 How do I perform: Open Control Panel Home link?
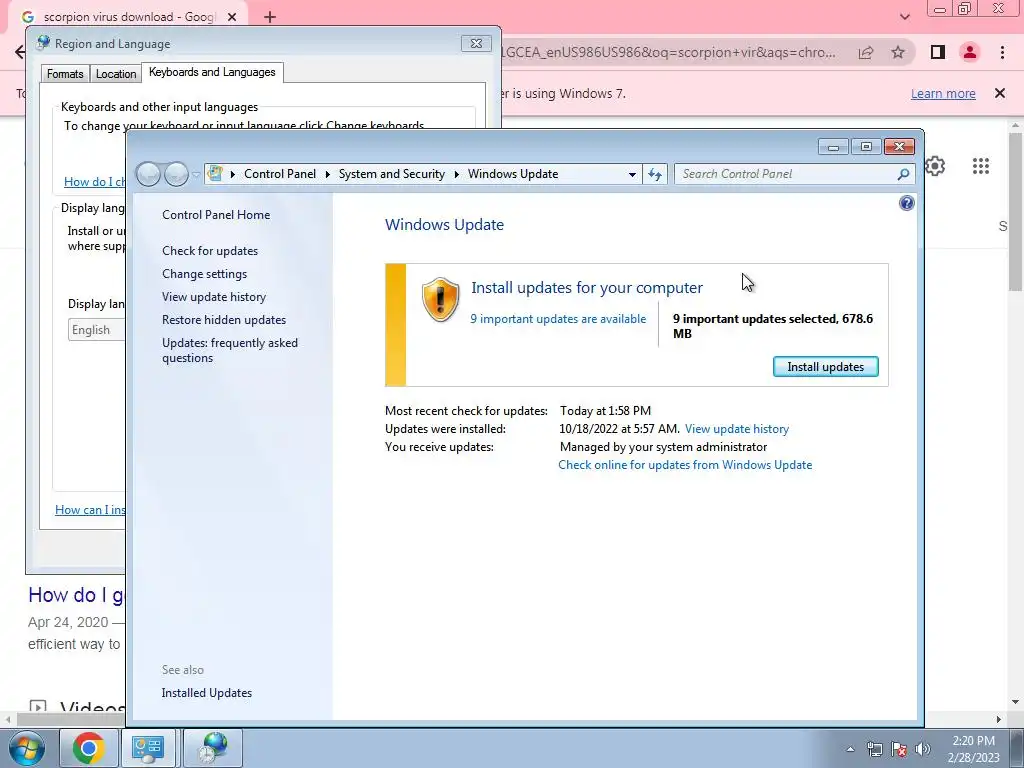(x=216, y=215)
